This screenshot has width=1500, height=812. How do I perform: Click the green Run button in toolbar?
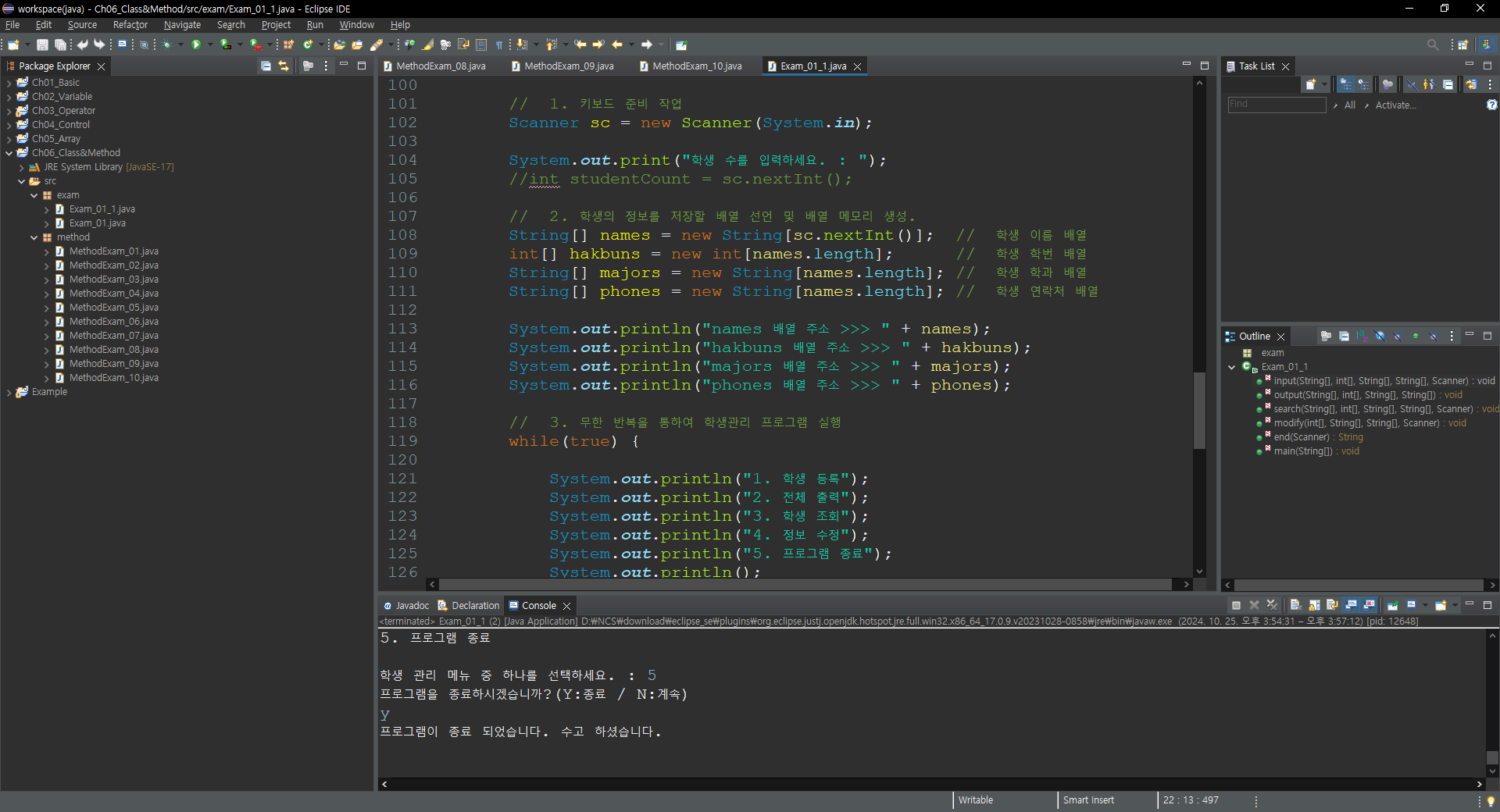pos(196,45)
